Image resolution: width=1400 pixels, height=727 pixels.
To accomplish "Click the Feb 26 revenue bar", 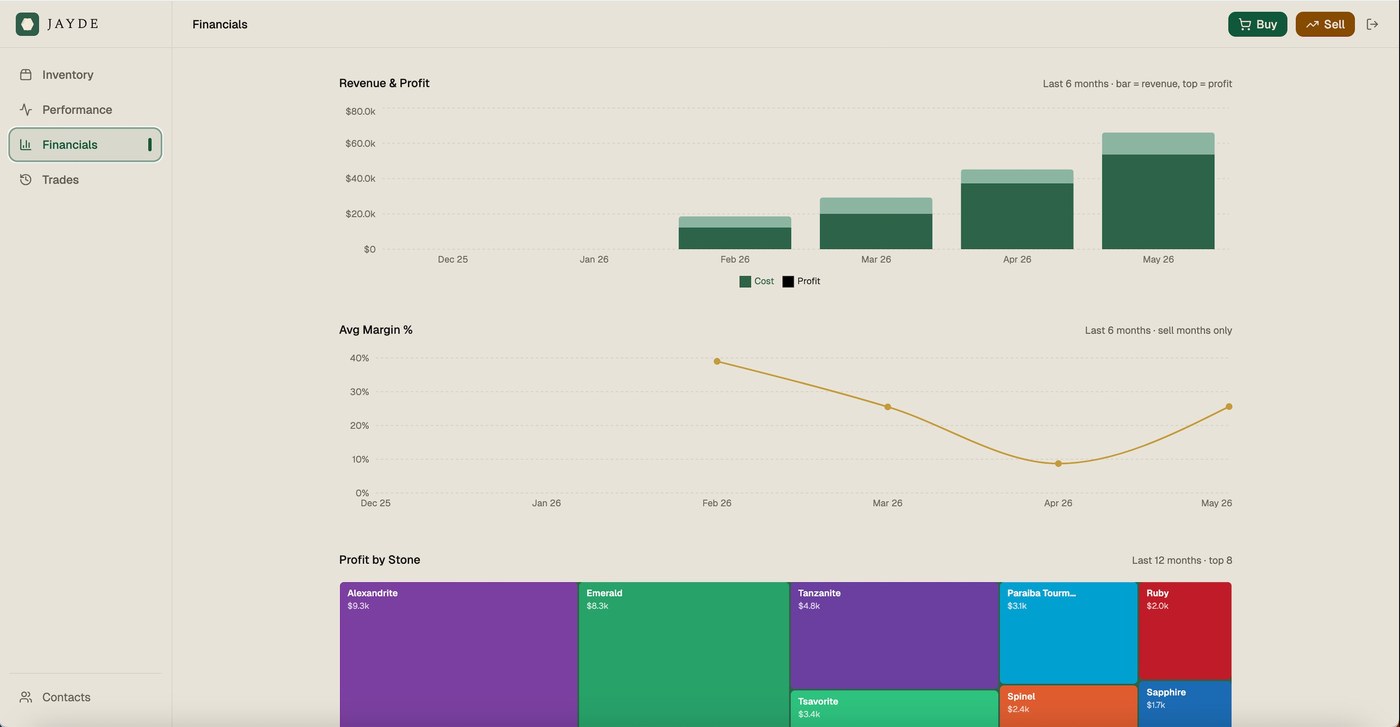I will click(x=735, y=233).
